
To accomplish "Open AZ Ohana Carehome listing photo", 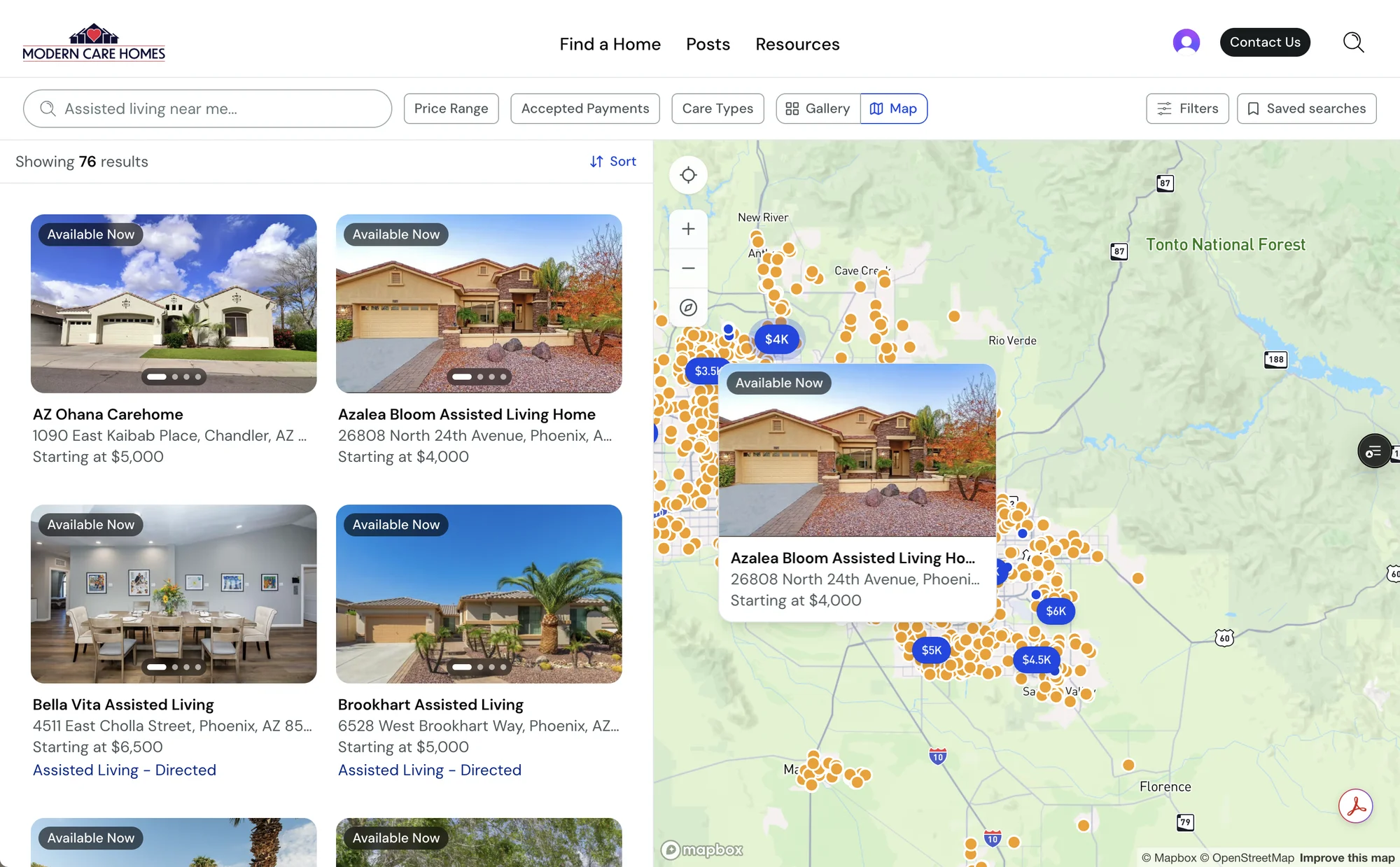I will point(174,304).
